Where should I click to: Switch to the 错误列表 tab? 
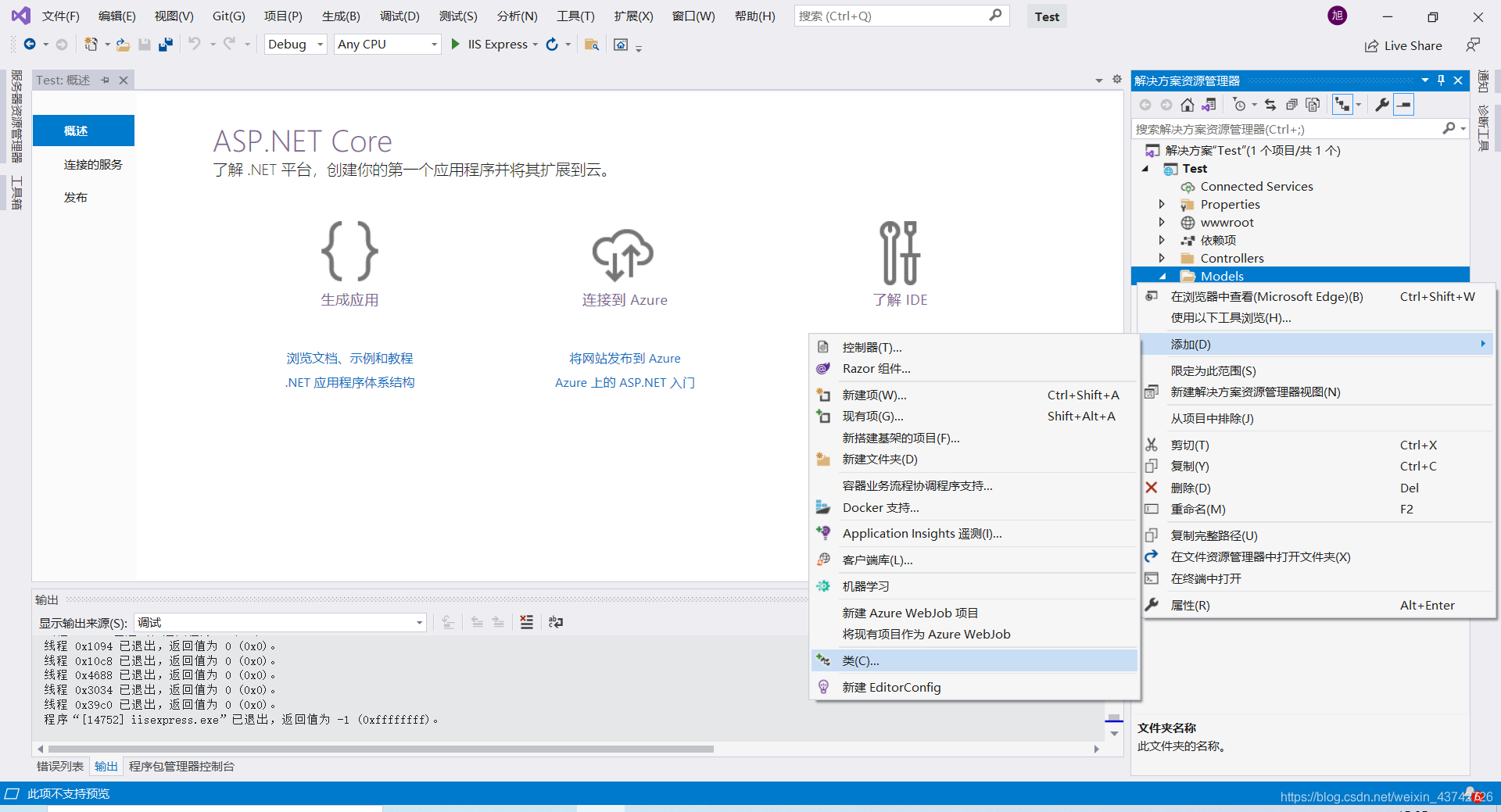60,766
